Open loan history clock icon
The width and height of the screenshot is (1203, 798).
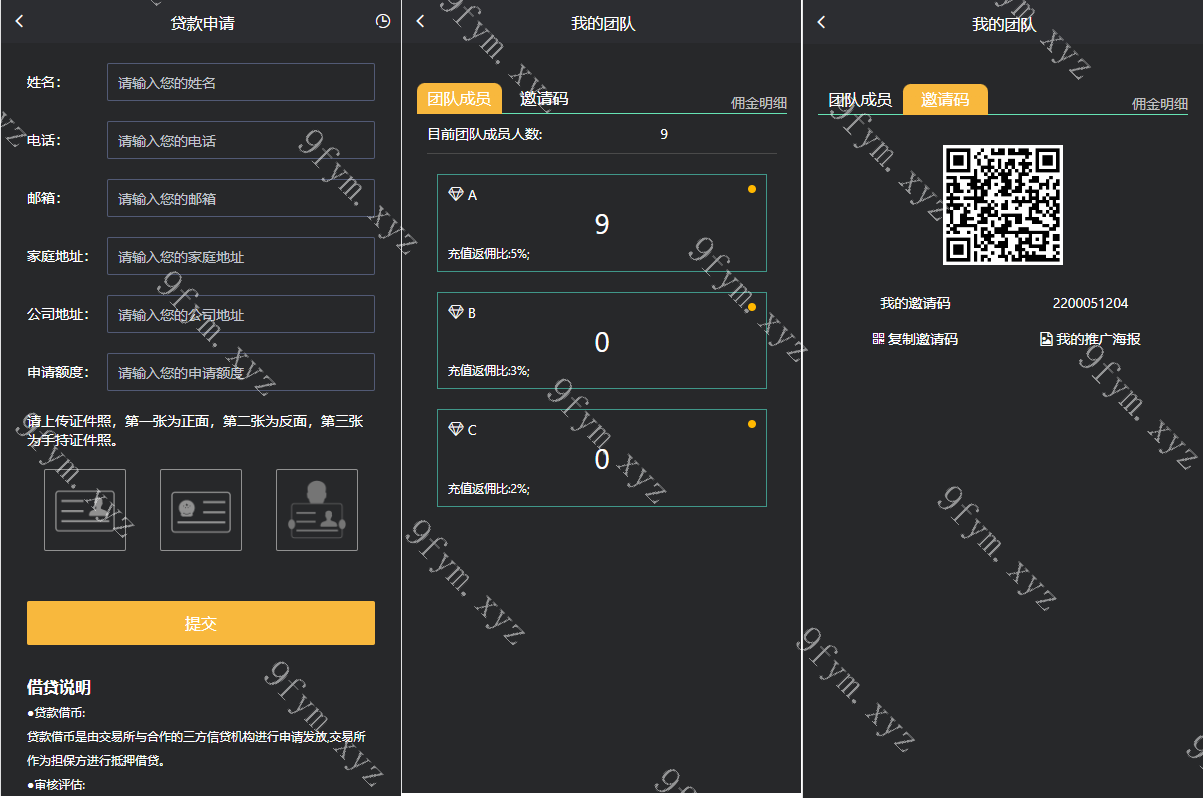[x=383, y=21]
